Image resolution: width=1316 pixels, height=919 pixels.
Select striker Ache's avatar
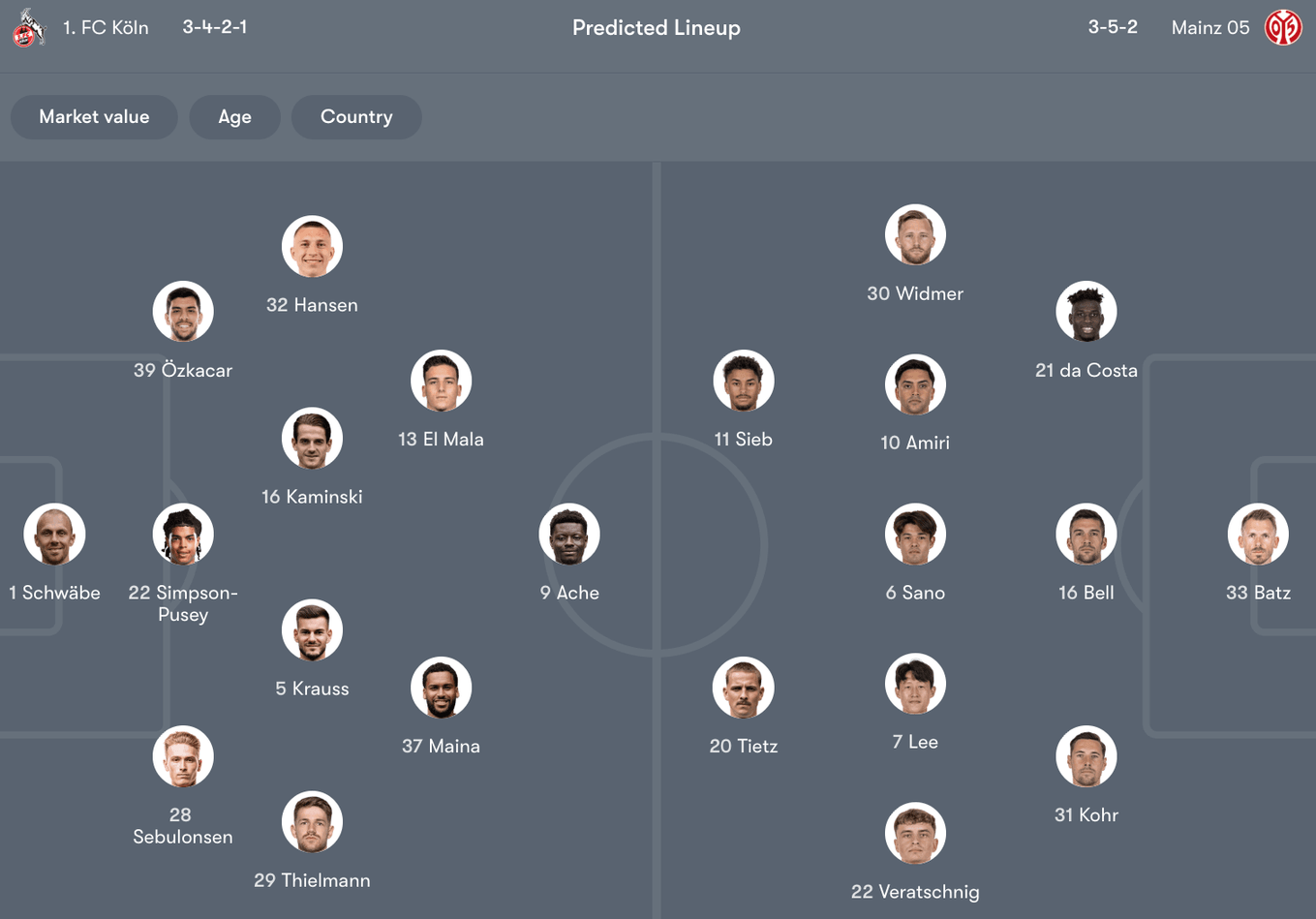point(569,535)
